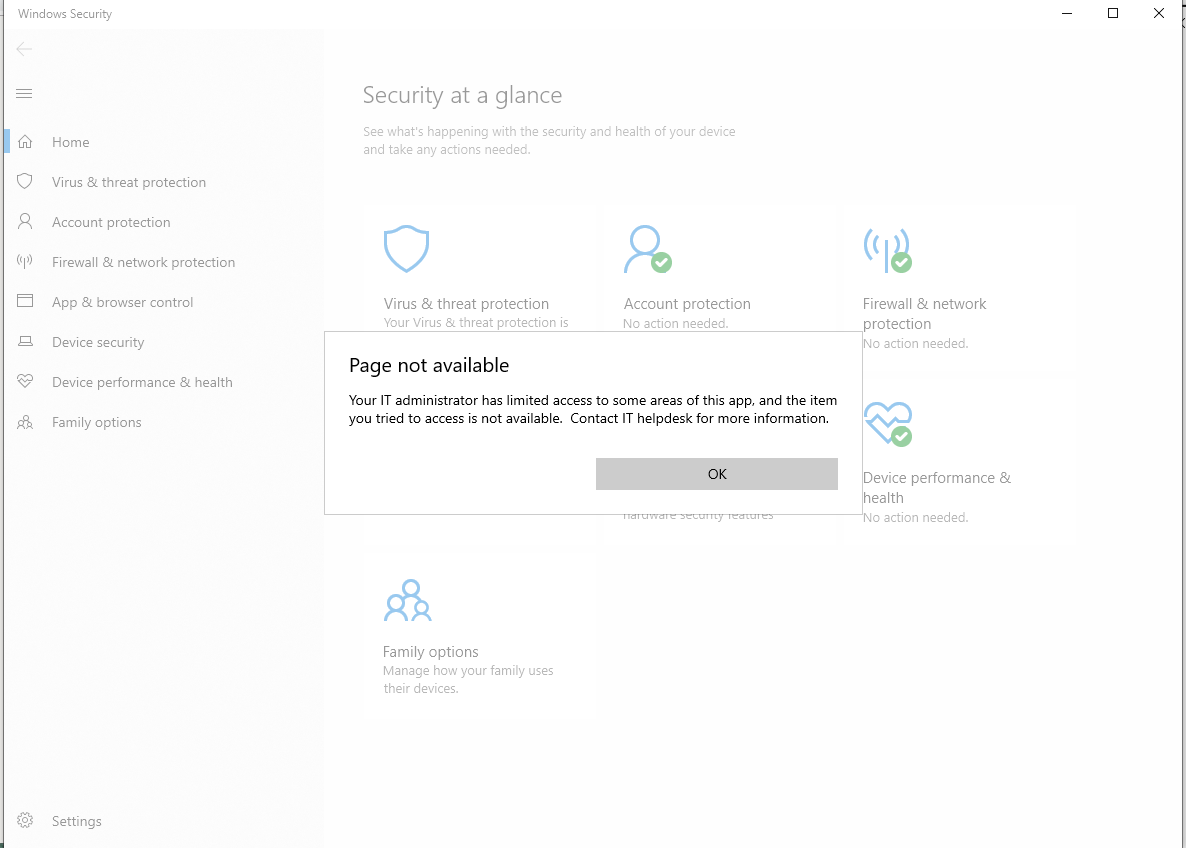The height and width of the screenshot is (848, 1186).
Task: Click the browser window icon in sidebar
Action: coord(25,301)
